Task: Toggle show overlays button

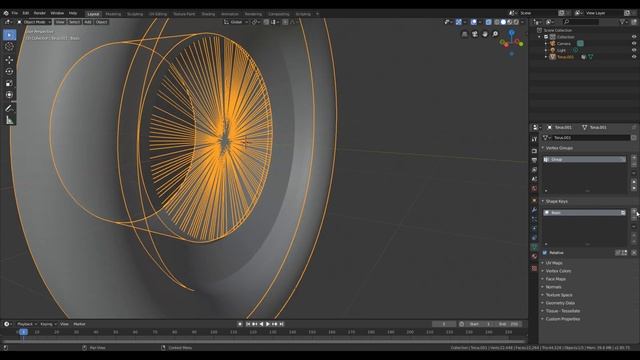Action: pyautogui.click(x=473, y=22)
